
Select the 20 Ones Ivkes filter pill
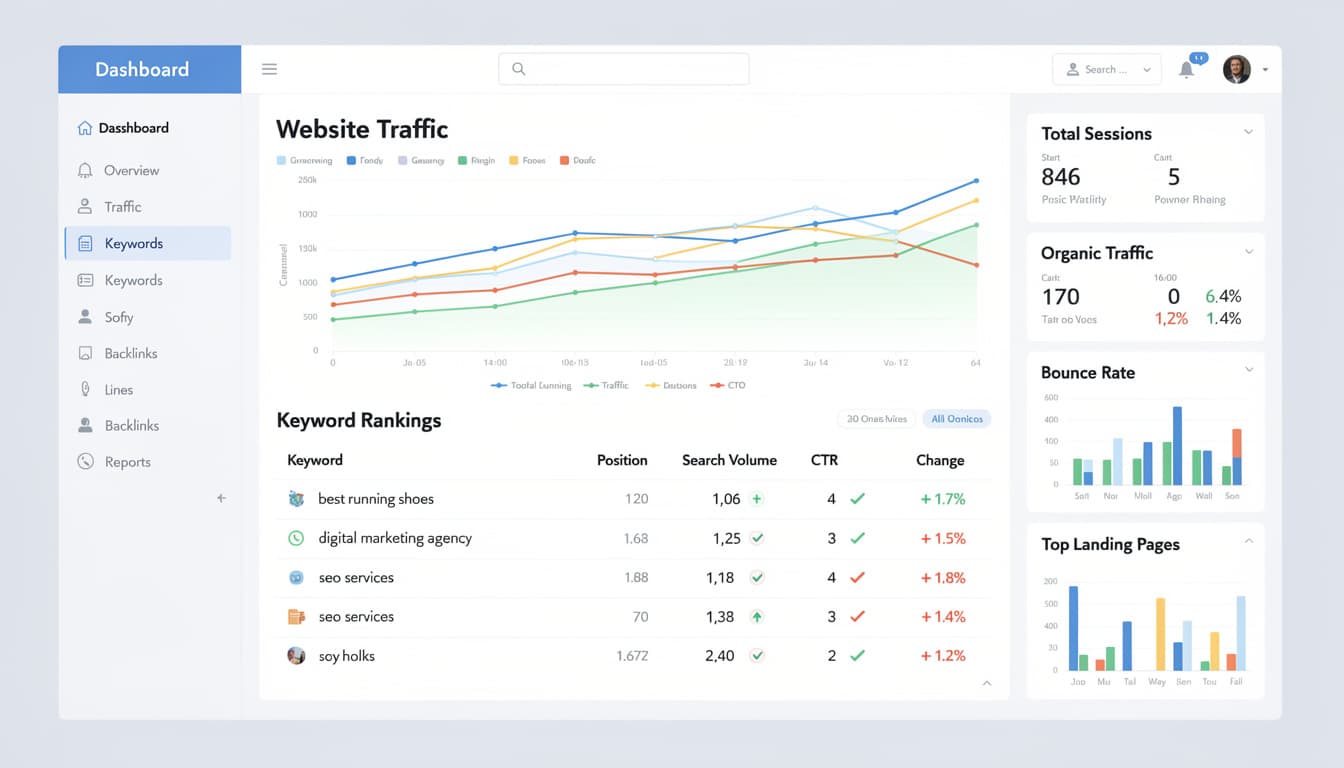pyautogui.click(x=876, y=419)
